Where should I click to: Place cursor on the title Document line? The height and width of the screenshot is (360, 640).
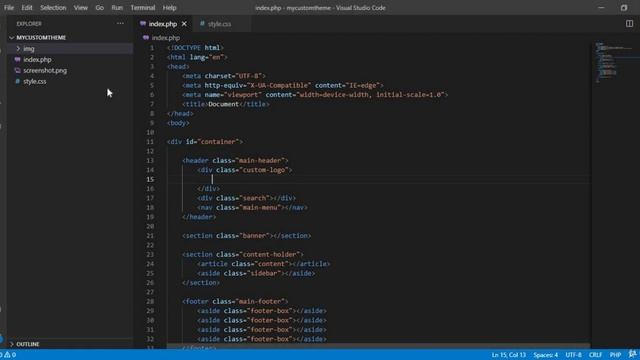click(226, 104)
